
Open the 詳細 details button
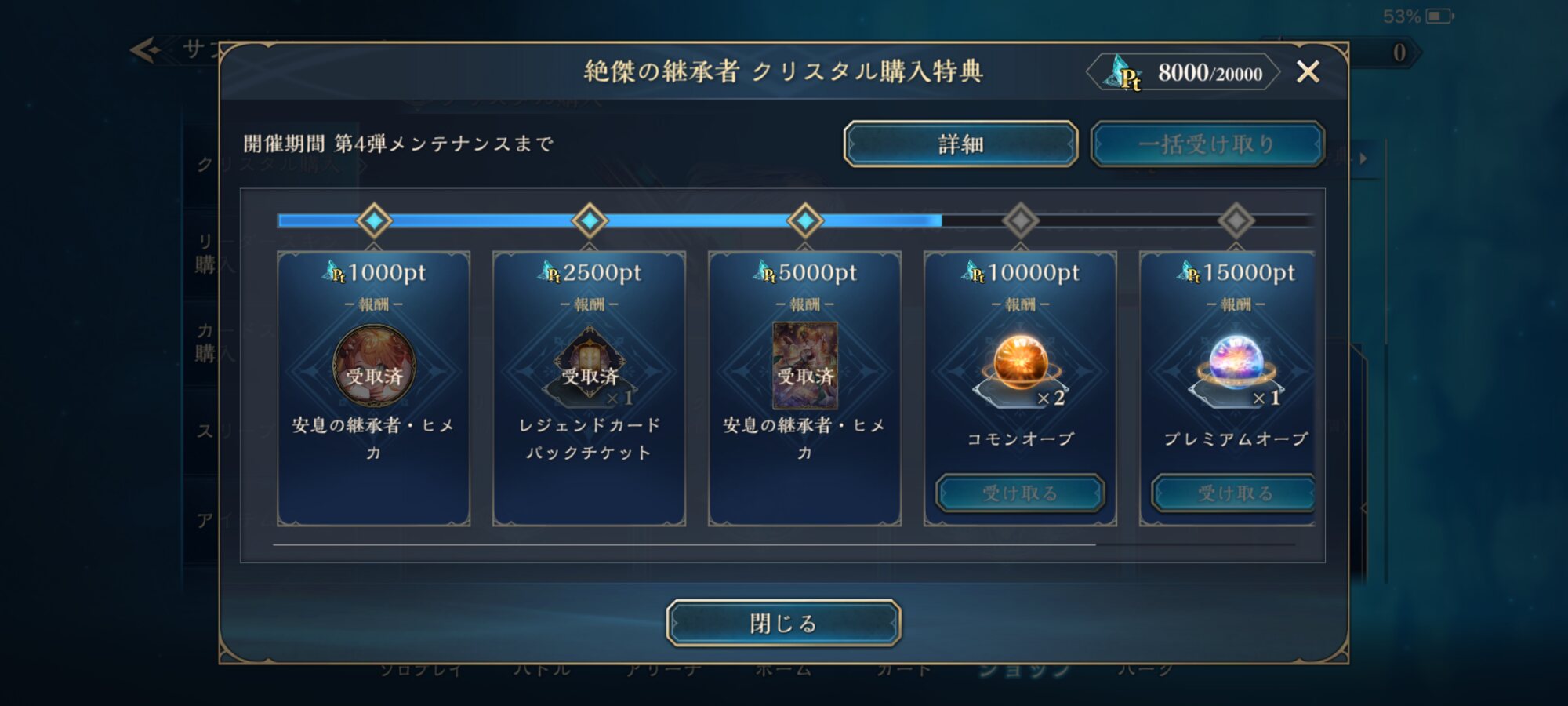(x=960, y=144)
